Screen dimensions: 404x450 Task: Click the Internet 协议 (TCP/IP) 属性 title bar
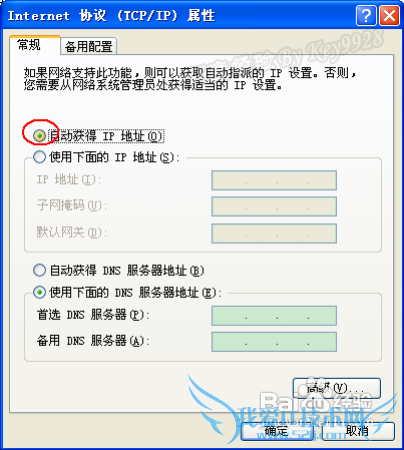coord(180,15)
